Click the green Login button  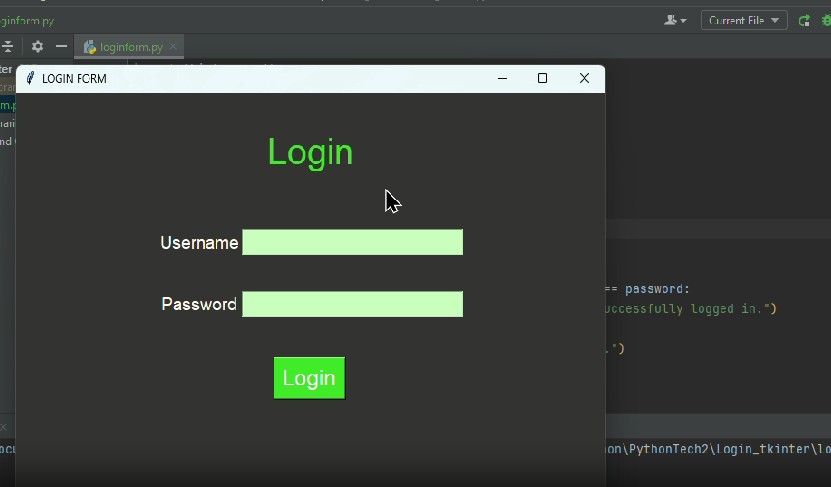310,378
